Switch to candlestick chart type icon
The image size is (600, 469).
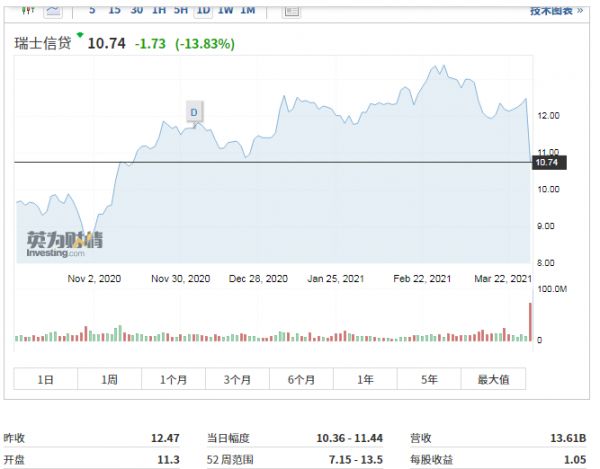click(27, 9)
